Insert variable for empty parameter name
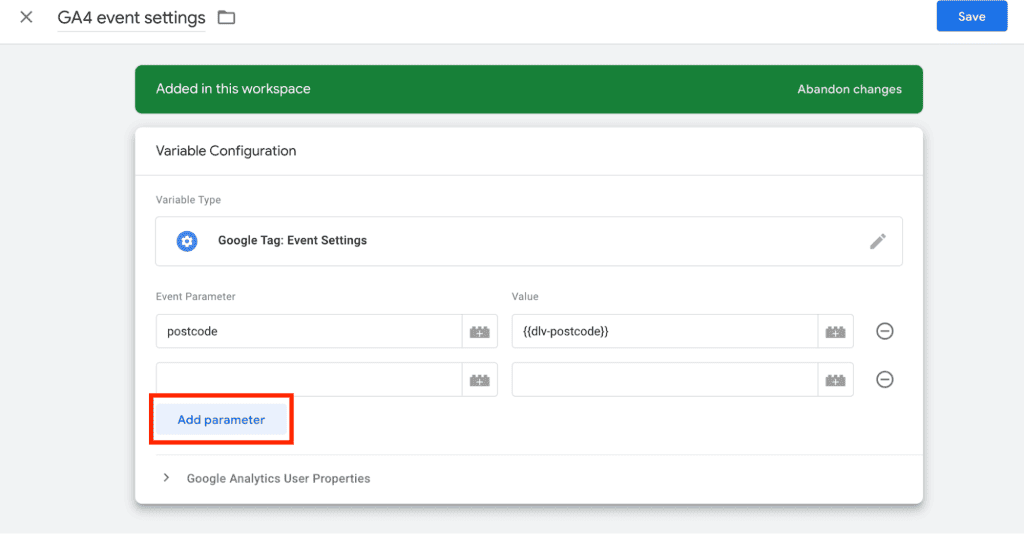1024x534 pixels. coord(479,380)
